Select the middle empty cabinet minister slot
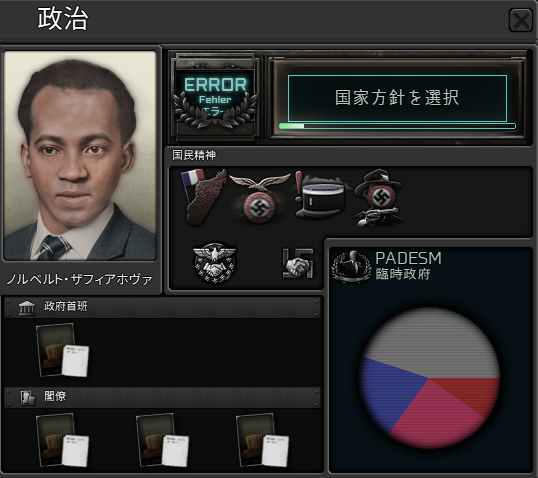Image resolution: width=538 pixels, height=478 pixels. pos(162,440)
